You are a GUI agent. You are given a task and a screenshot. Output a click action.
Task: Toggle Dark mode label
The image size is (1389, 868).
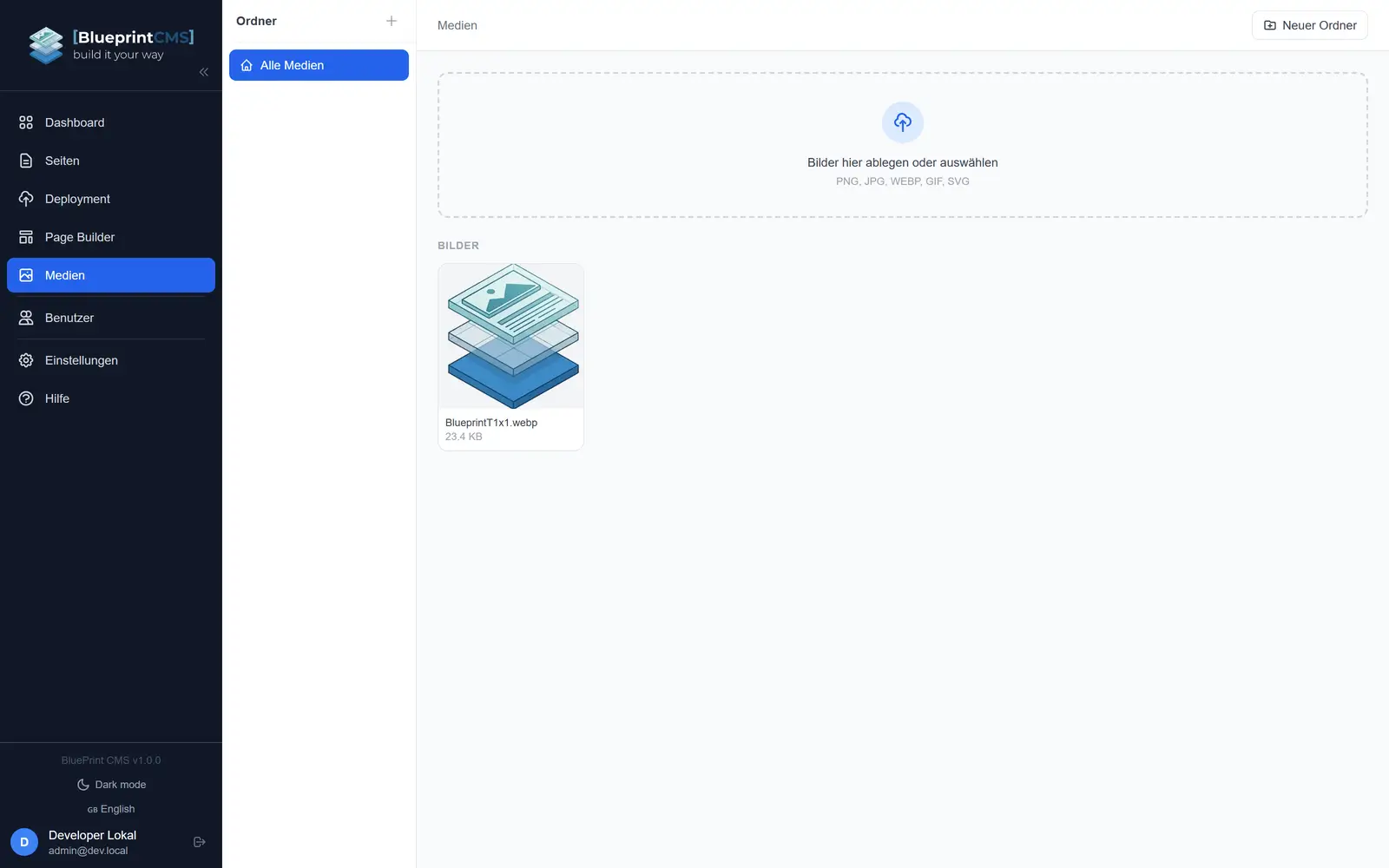point(121,785)
